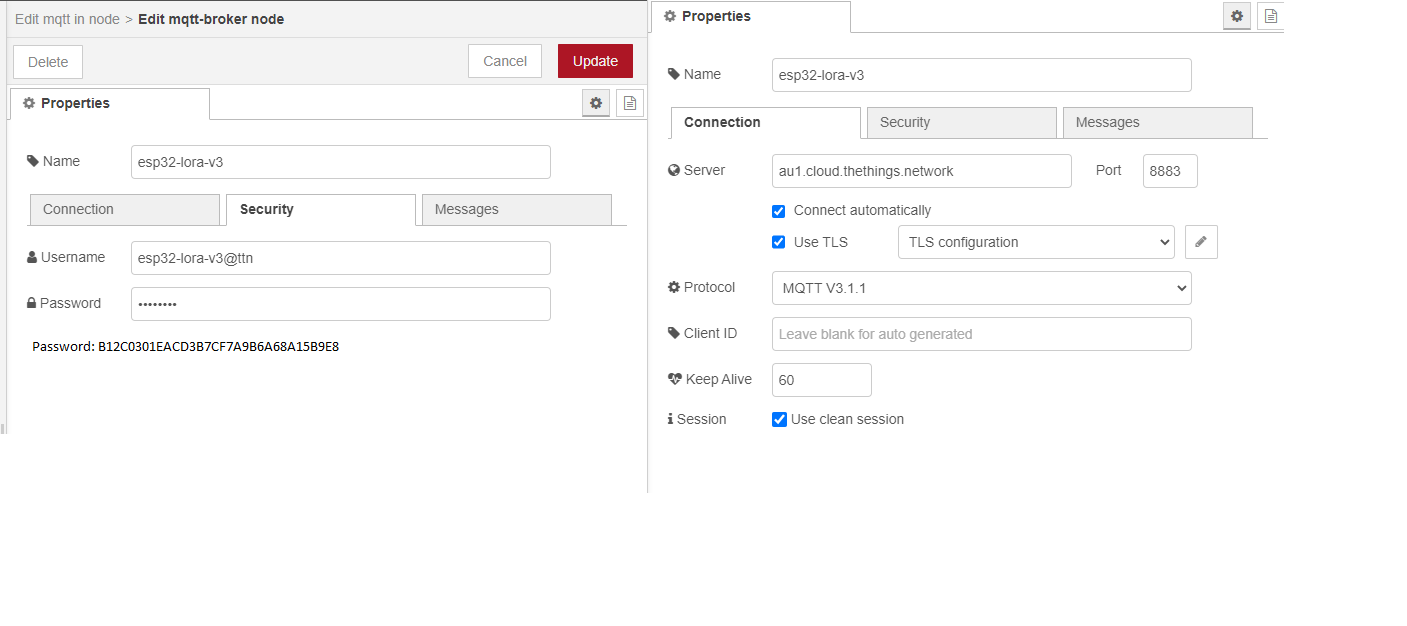
Task: Click the Client ID input field
Action: [981, 334]
